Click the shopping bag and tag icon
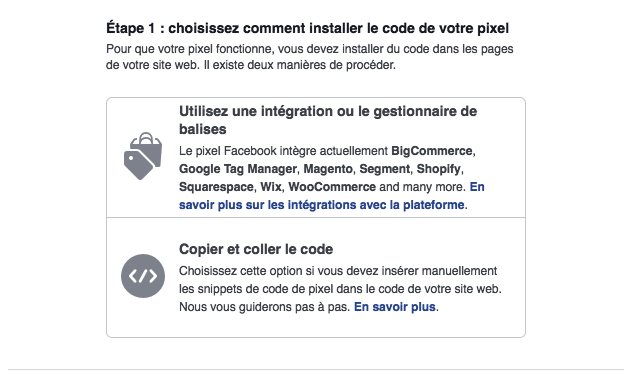This screenshot has height=375, width=634. pos(143,156)
